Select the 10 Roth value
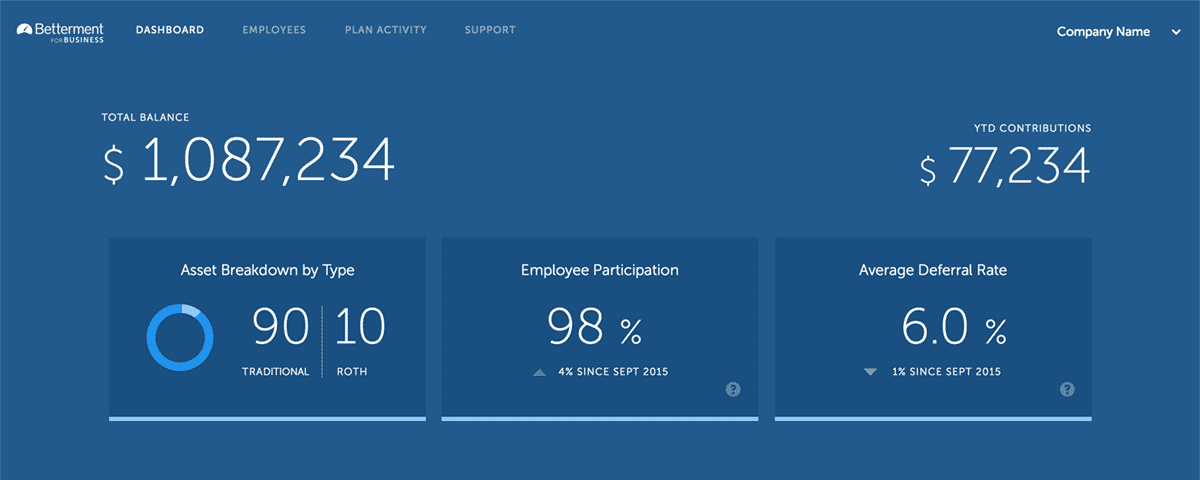The height and width of the screenshot is (480, 1200). point(360,340)
